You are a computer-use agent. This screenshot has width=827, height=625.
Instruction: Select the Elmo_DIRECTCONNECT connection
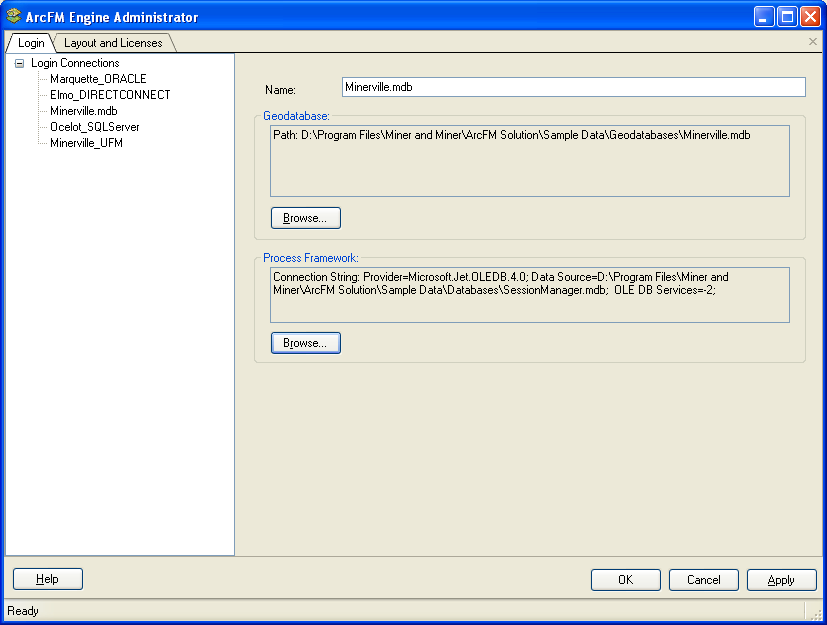click(110, 95)
